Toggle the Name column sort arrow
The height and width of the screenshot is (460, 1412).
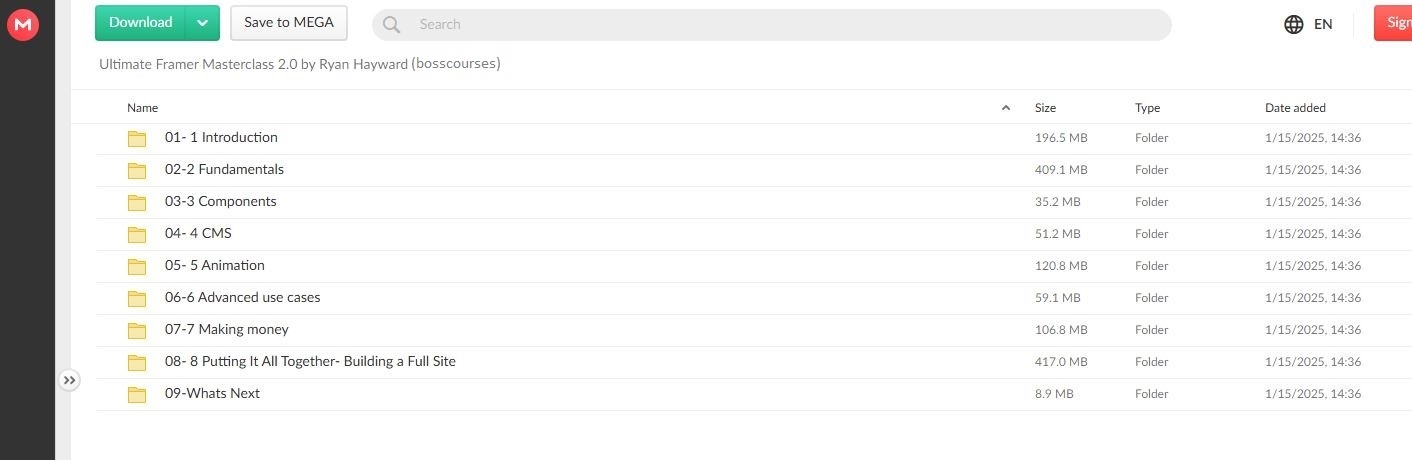[1006, 108]
